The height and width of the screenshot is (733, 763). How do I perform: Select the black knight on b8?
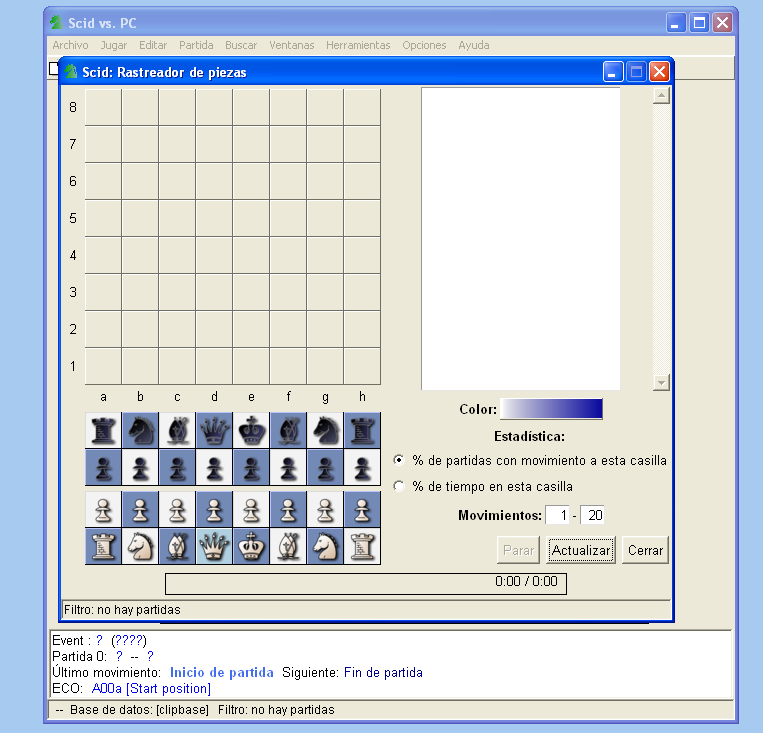point(140,430)
